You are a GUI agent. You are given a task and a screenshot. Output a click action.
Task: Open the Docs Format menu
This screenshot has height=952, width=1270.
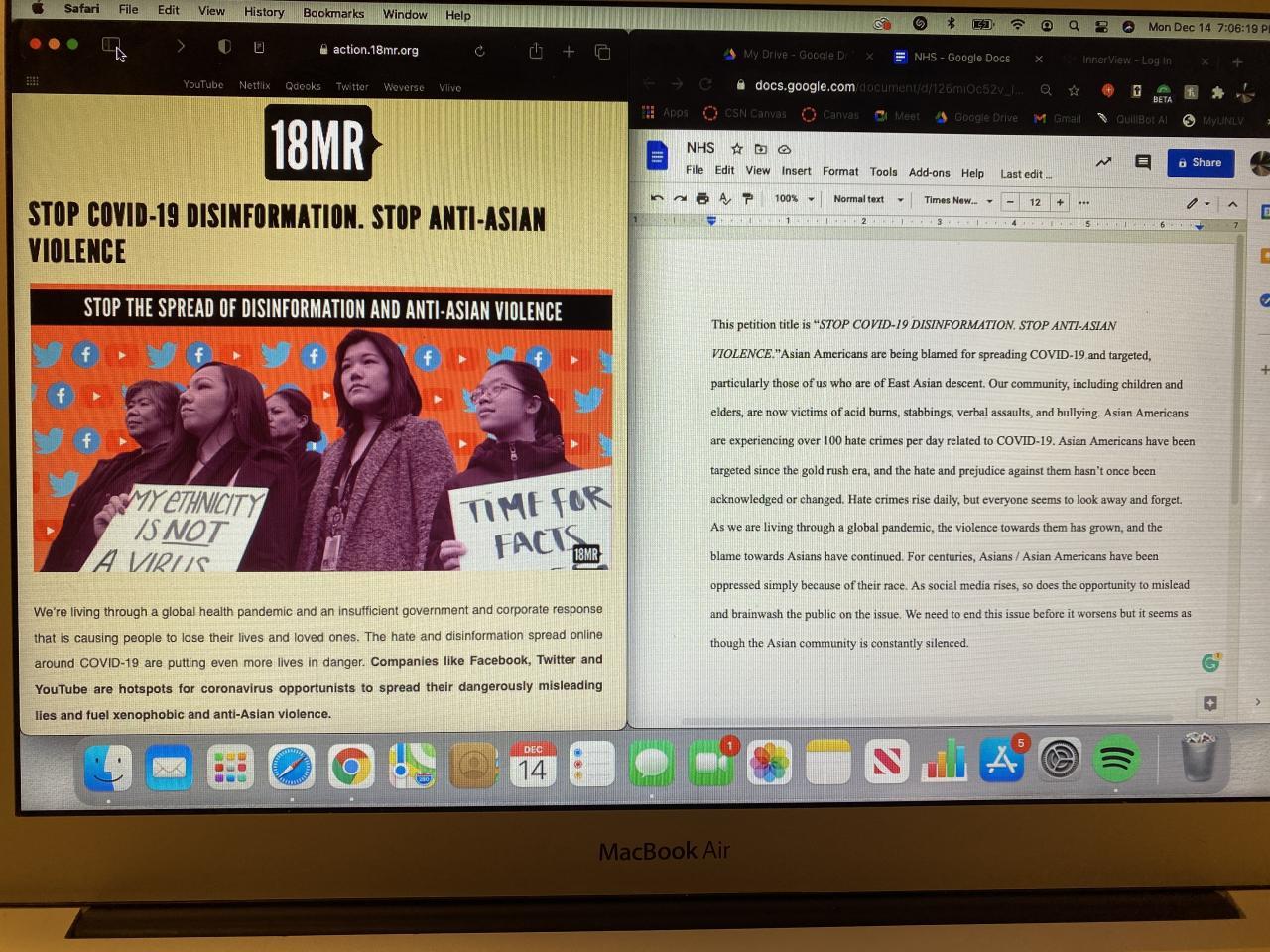point(840,171)
